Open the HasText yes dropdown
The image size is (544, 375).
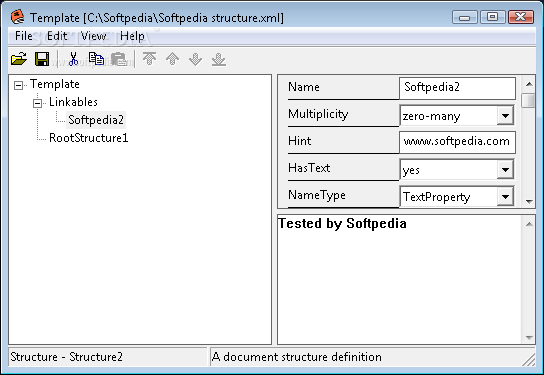coord(505,170)
